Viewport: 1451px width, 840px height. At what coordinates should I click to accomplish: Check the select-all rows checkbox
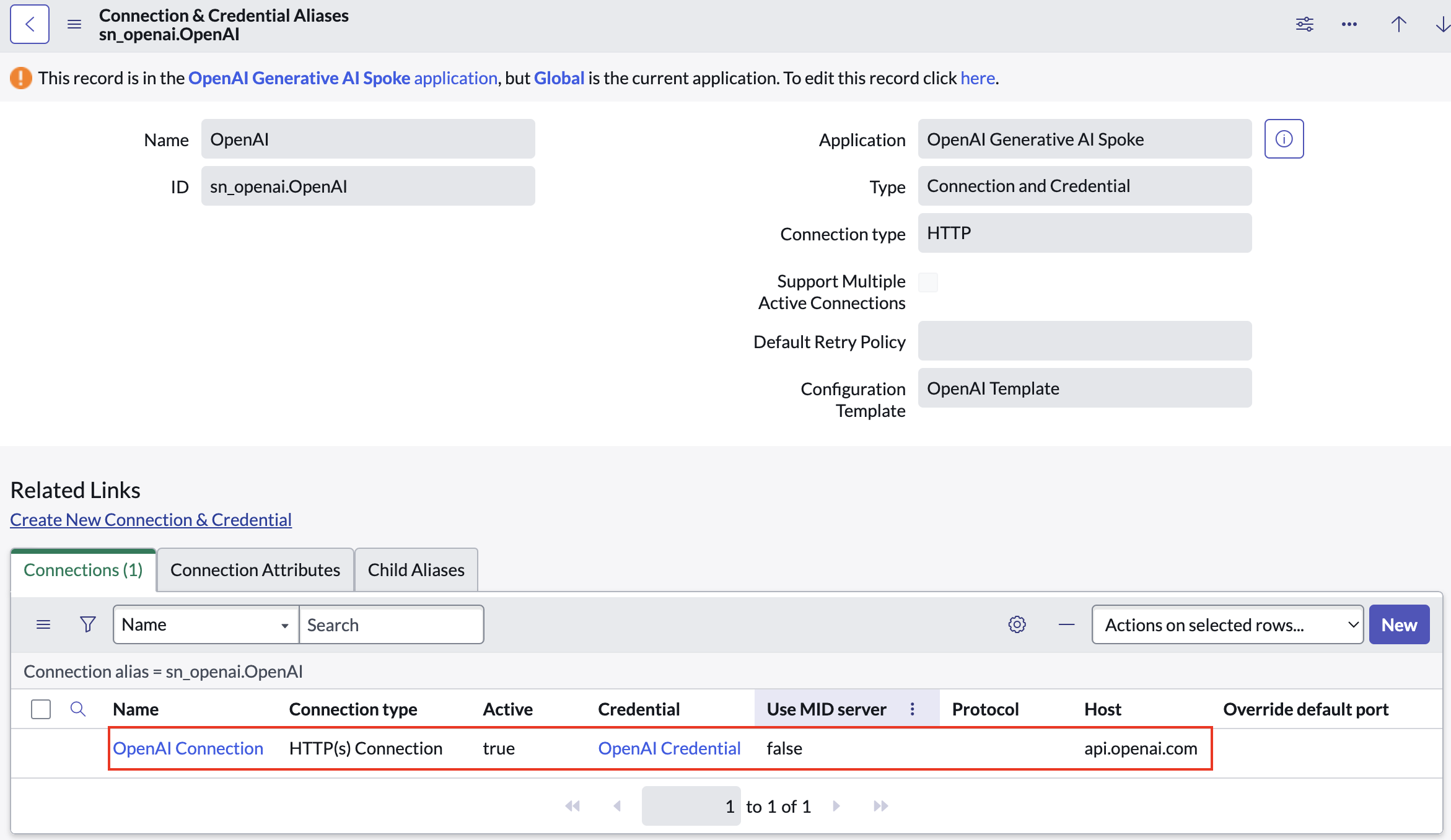(x=41, y=709)
